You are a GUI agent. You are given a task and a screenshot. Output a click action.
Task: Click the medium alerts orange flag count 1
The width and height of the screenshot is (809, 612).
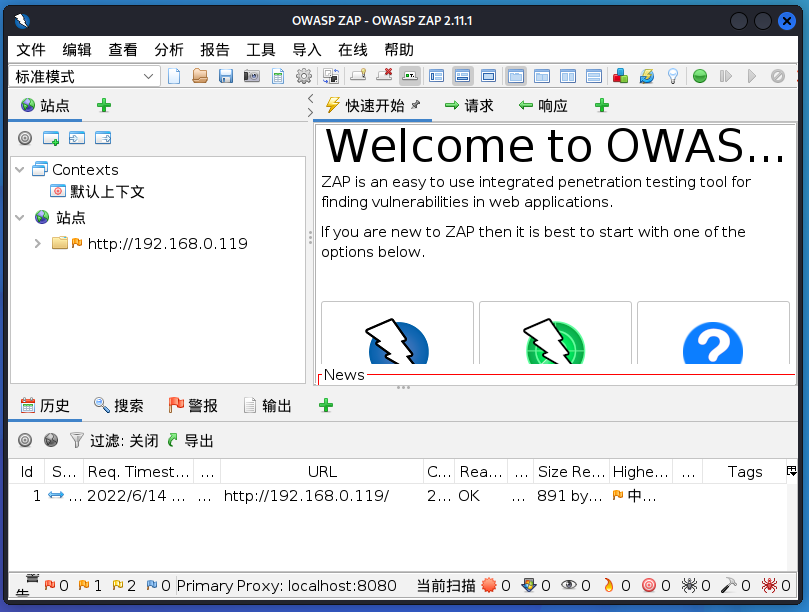90,585
